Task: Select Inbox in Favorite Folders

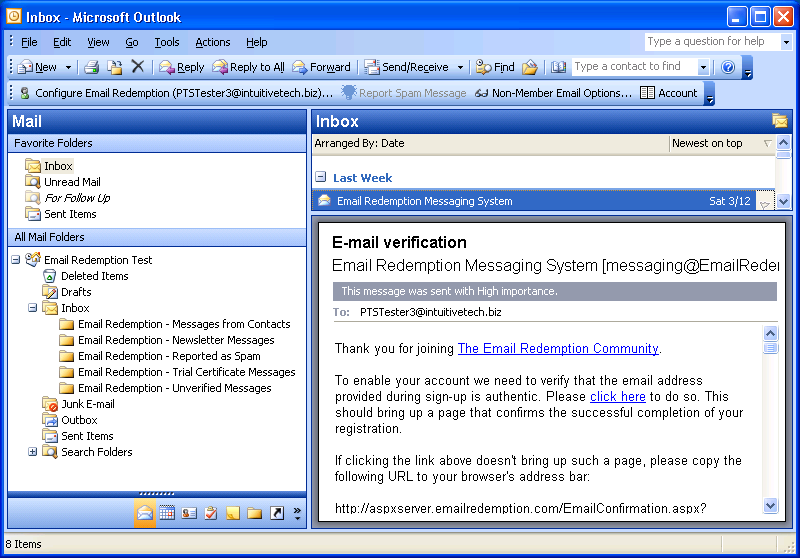Action: click(58, 166)
